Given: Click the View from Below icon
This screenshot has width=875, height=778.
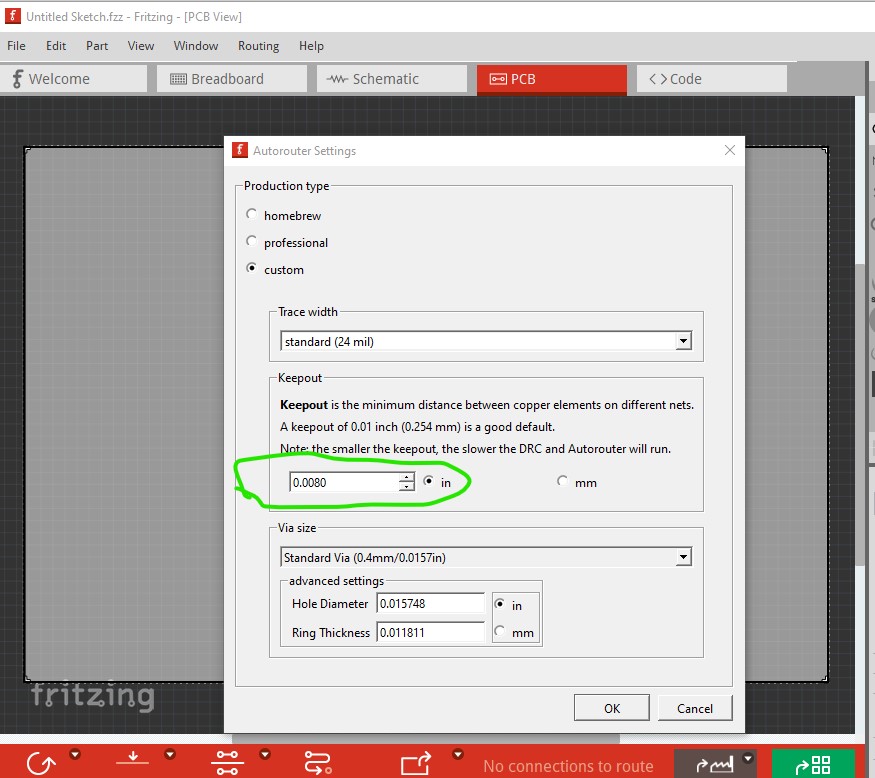Looking at the screenshot, I should [132, 759].
